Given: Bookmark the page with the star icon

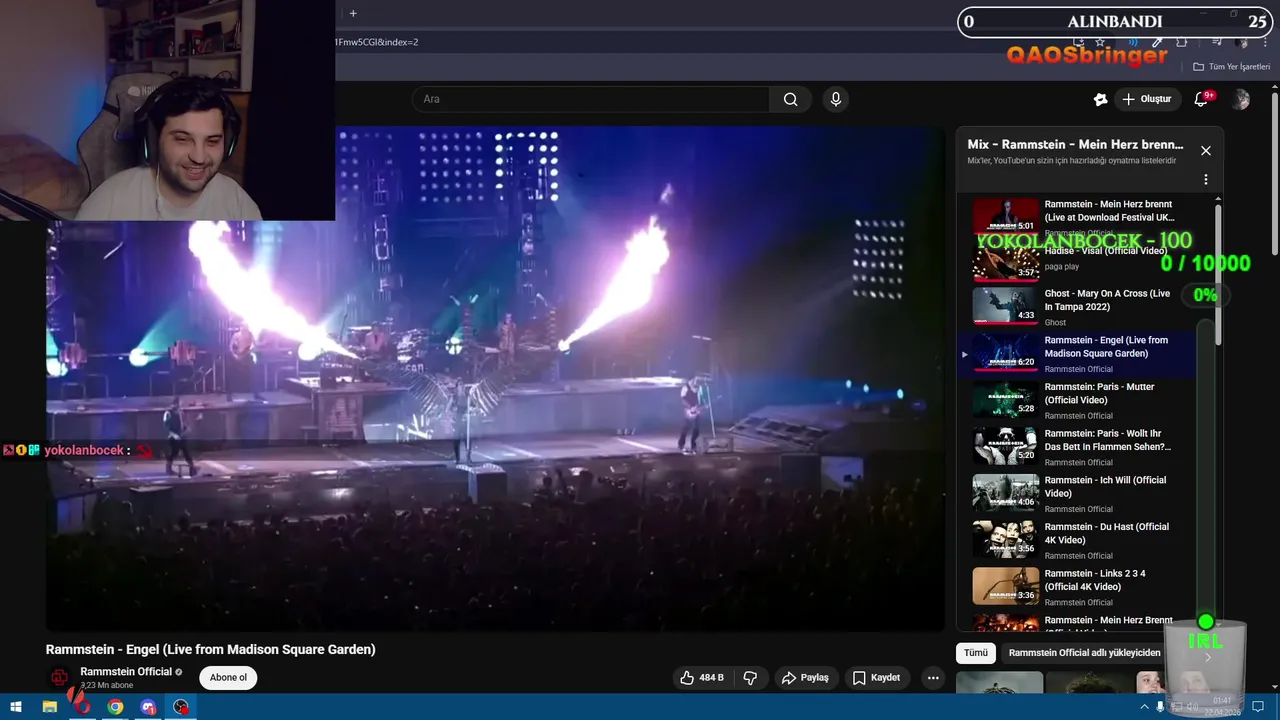Looking at the screenshot, I should [1100, 42].
